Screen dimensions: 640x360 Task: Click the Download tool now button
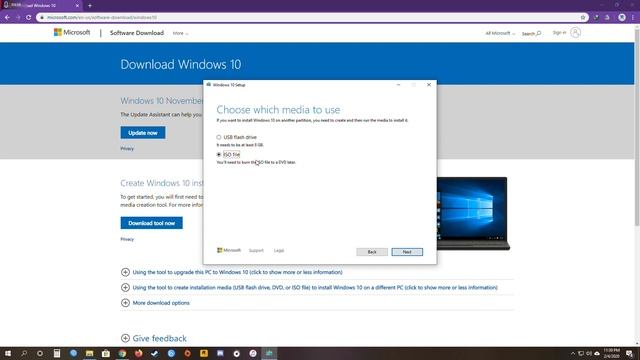pos(151,223)
